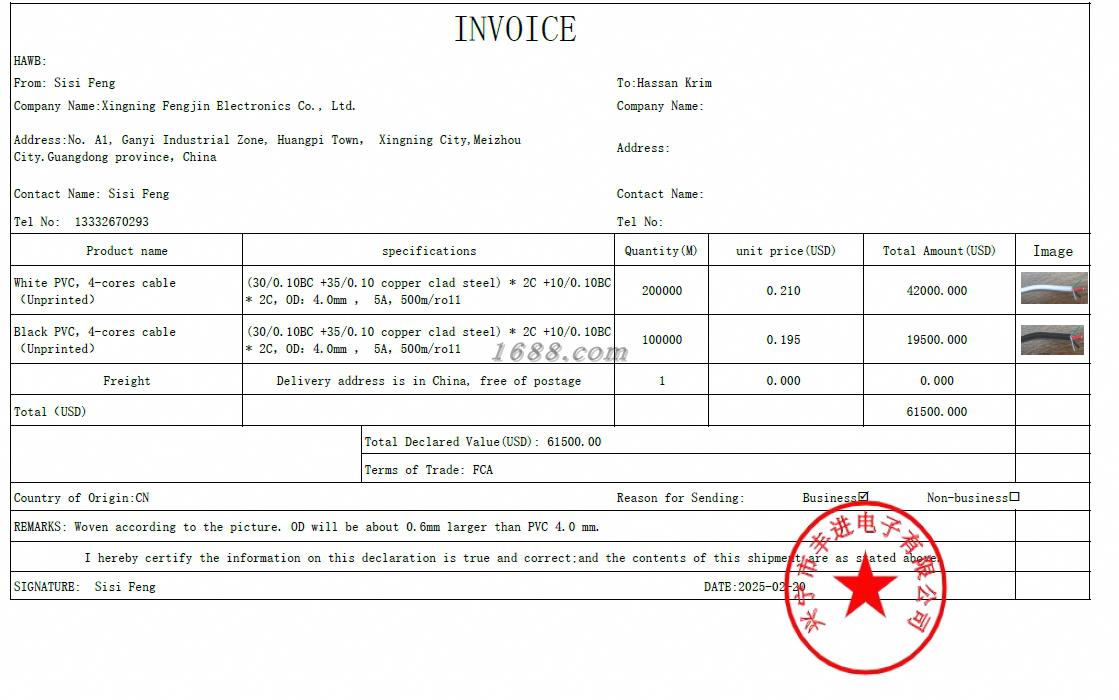
Task: Click the recipient 'Address:' label
Action: [x=643, y=148]
